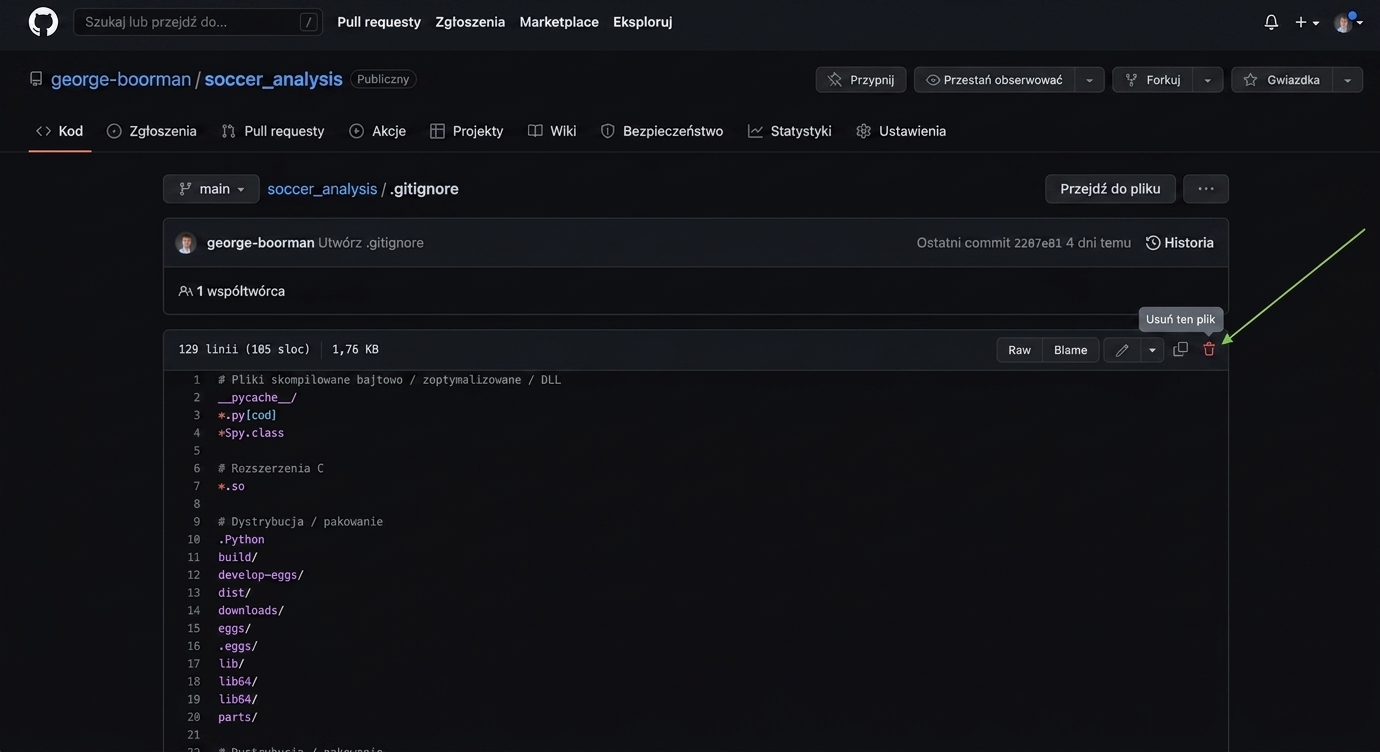The width and height of the screenshot is (1380, 752).
Task: Open the GitHub home logo
Action: click(x=43, y=22)
